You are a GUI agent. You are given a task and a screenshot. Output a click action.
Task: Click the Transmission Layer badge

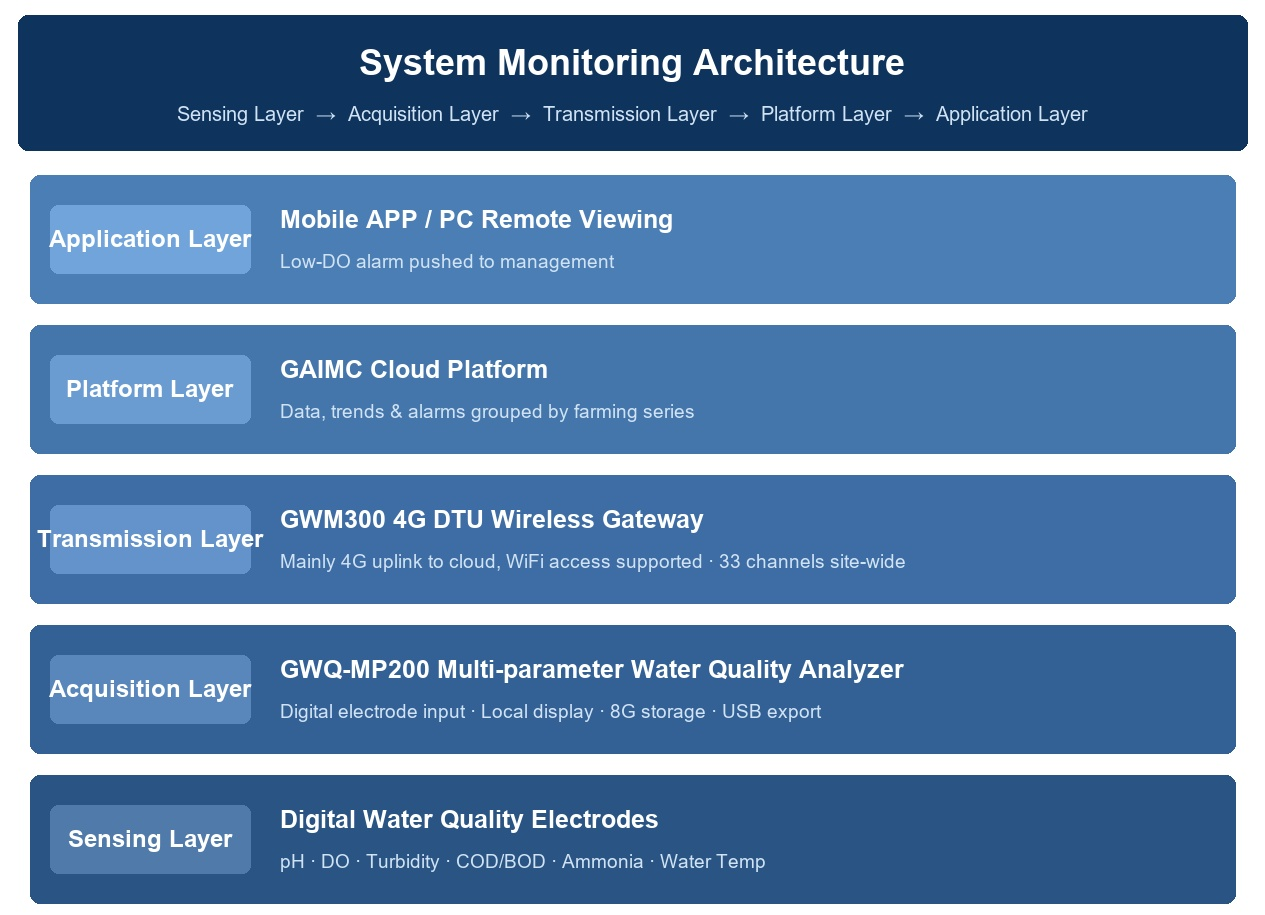[x=150, y=539]
